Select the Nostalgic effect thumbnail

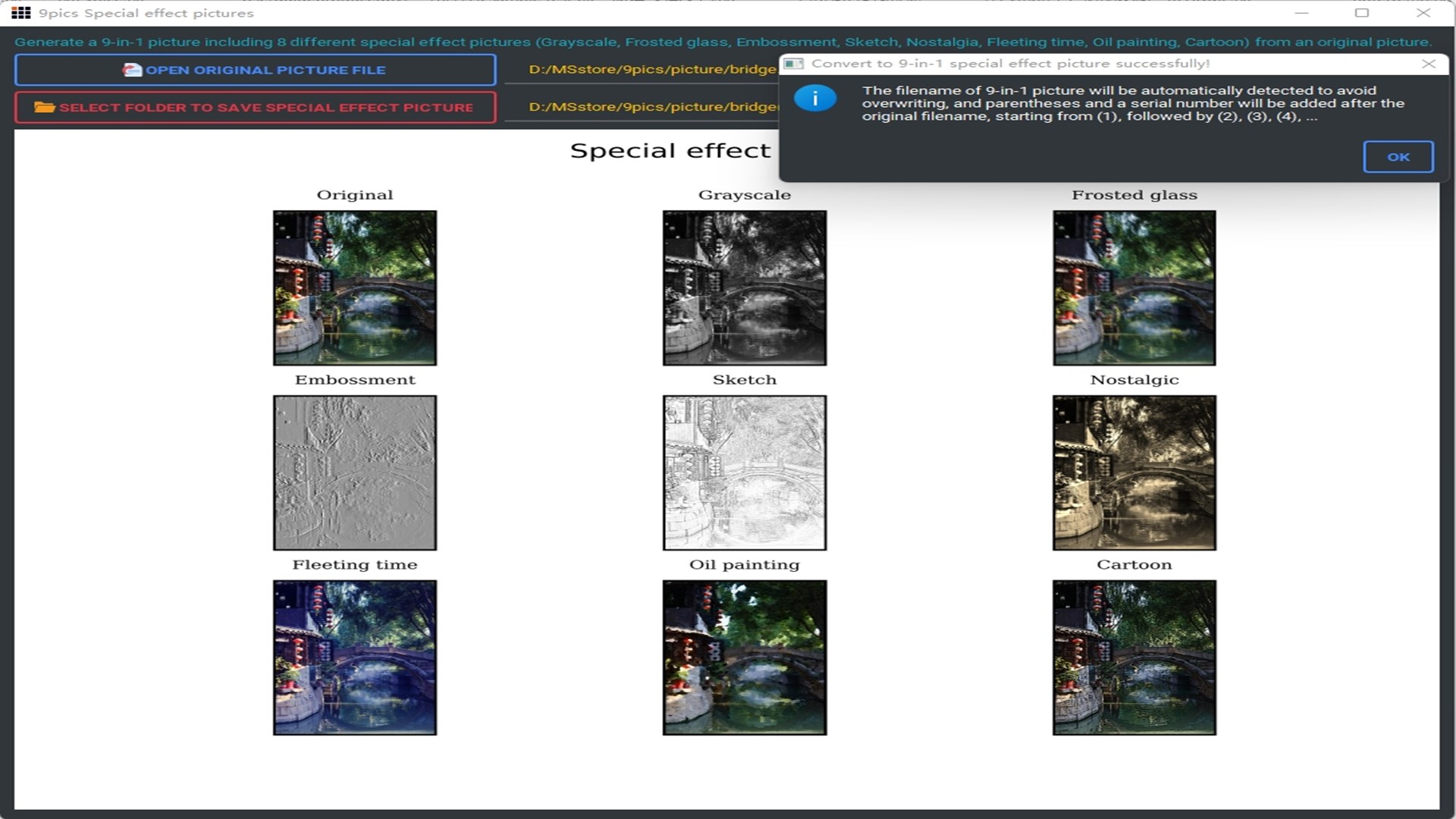tap(1134, 472)
